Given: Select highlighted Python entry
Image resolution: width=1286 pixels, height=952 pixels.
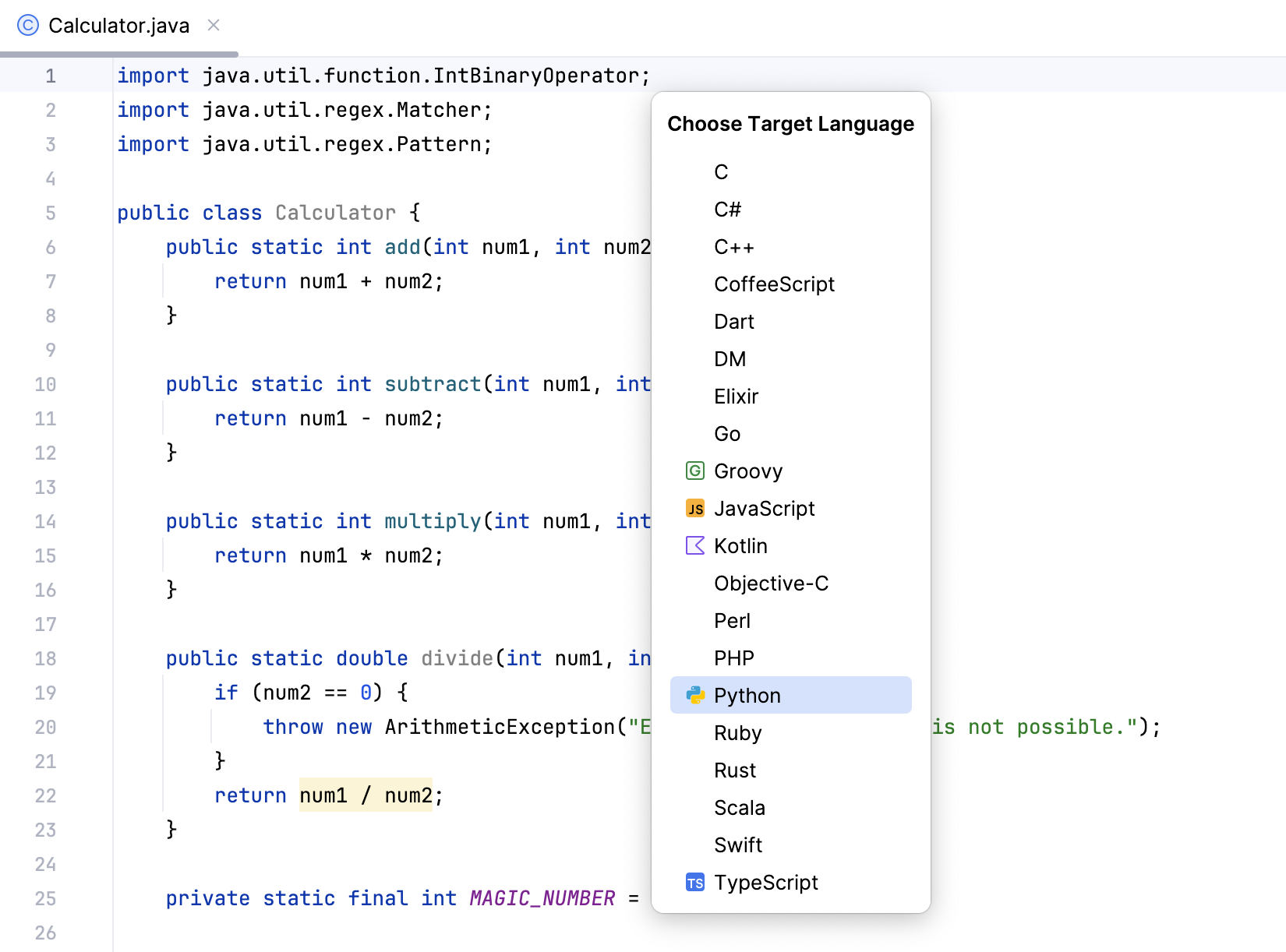Looking at the screenshot, I should [x=791, y=695].
